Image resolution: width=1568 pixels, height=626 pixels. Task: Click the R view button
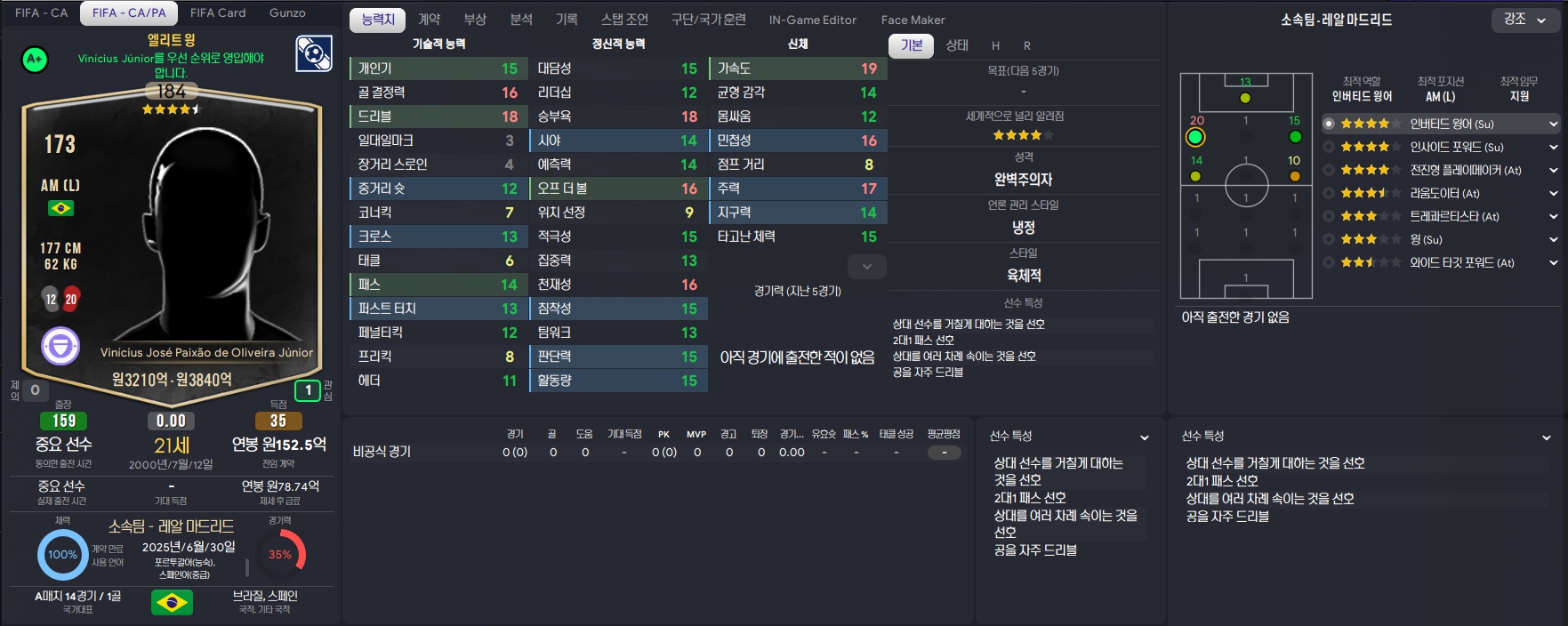click(x=1026, y=45)
